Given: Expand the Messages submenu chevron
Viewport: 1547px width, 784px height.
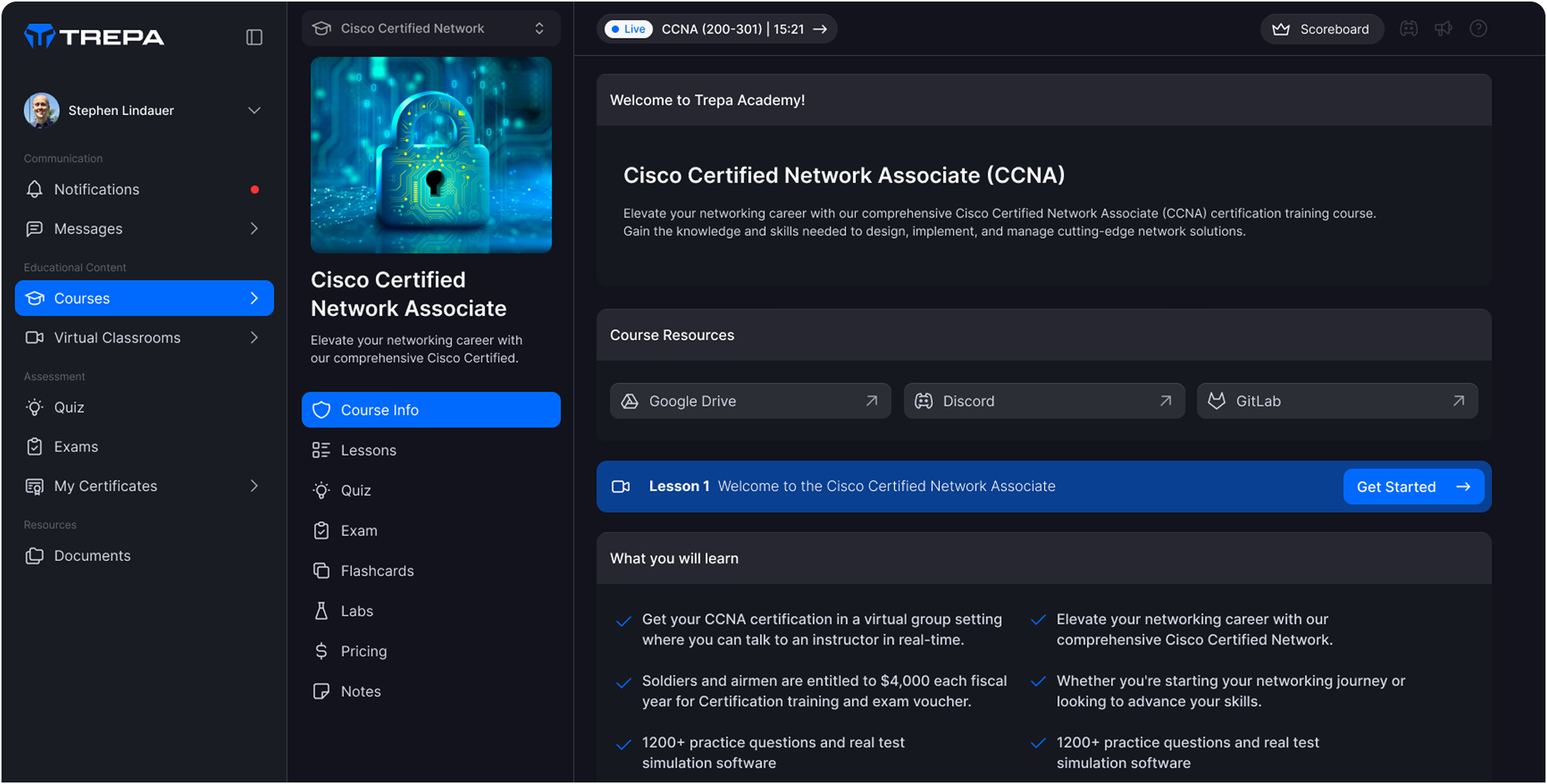Looking at the screenshot, I should [x=254, y=229].
